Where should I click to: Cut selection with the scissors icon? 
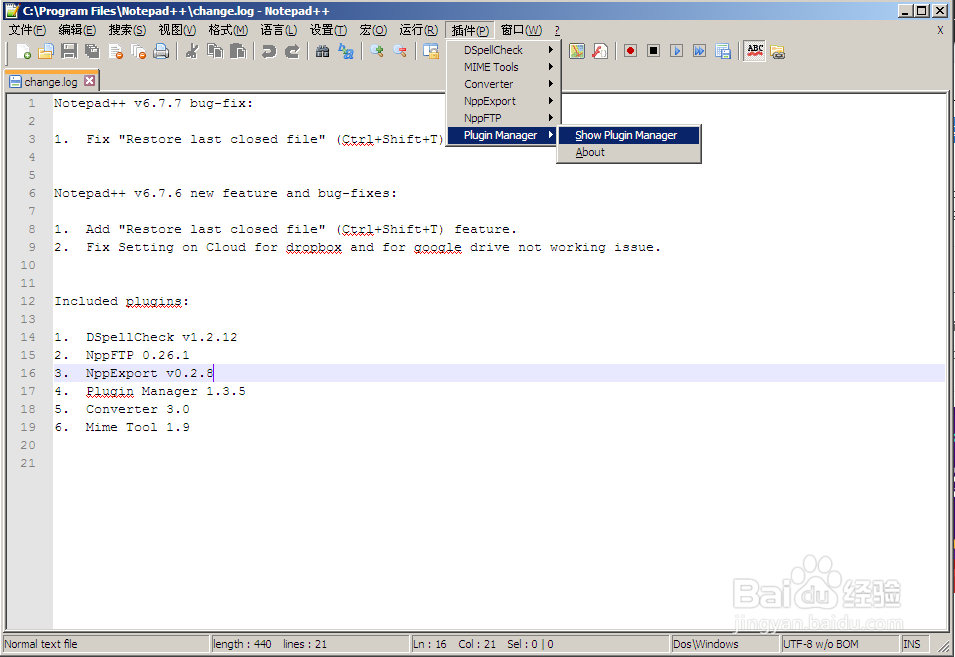click(x=192, y=52)
